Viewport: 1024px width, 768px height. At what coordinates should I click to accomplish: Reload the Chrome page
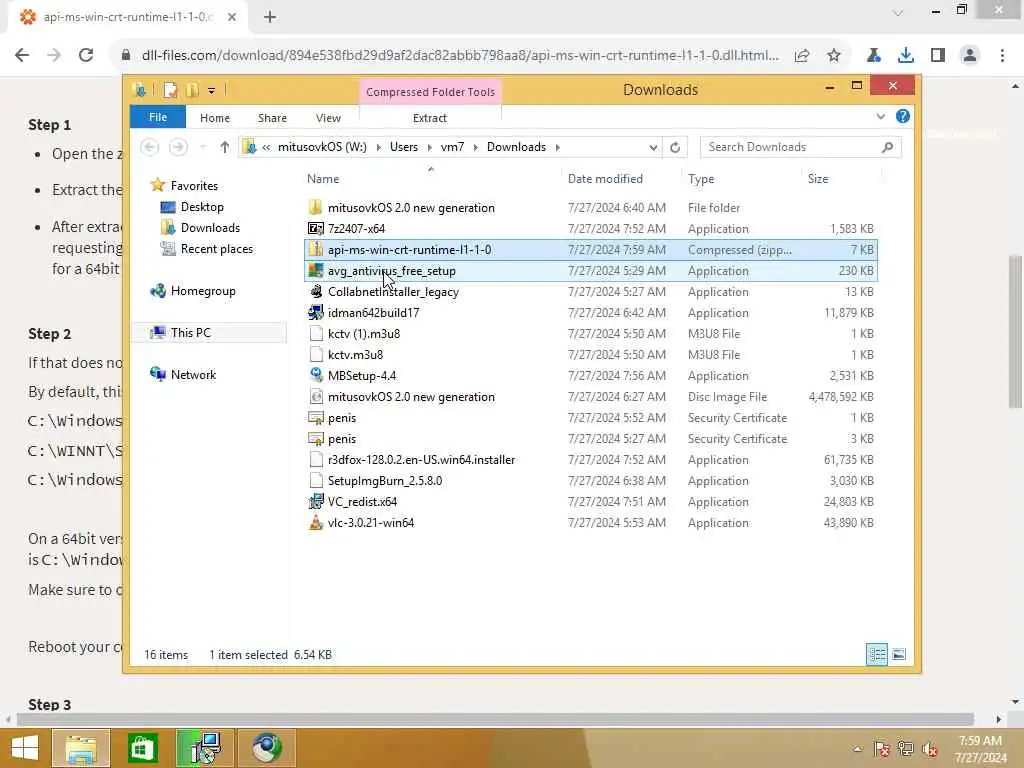86,56
